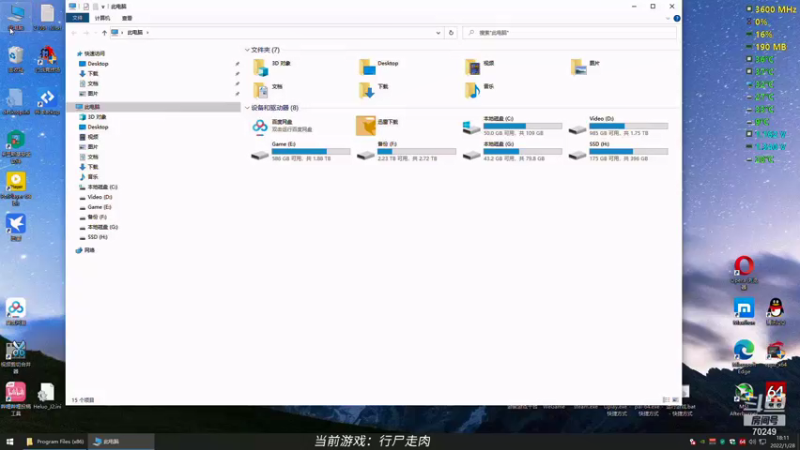
Task: Select 音乐 in the navigation pane
Action: [x=92, y=177]
